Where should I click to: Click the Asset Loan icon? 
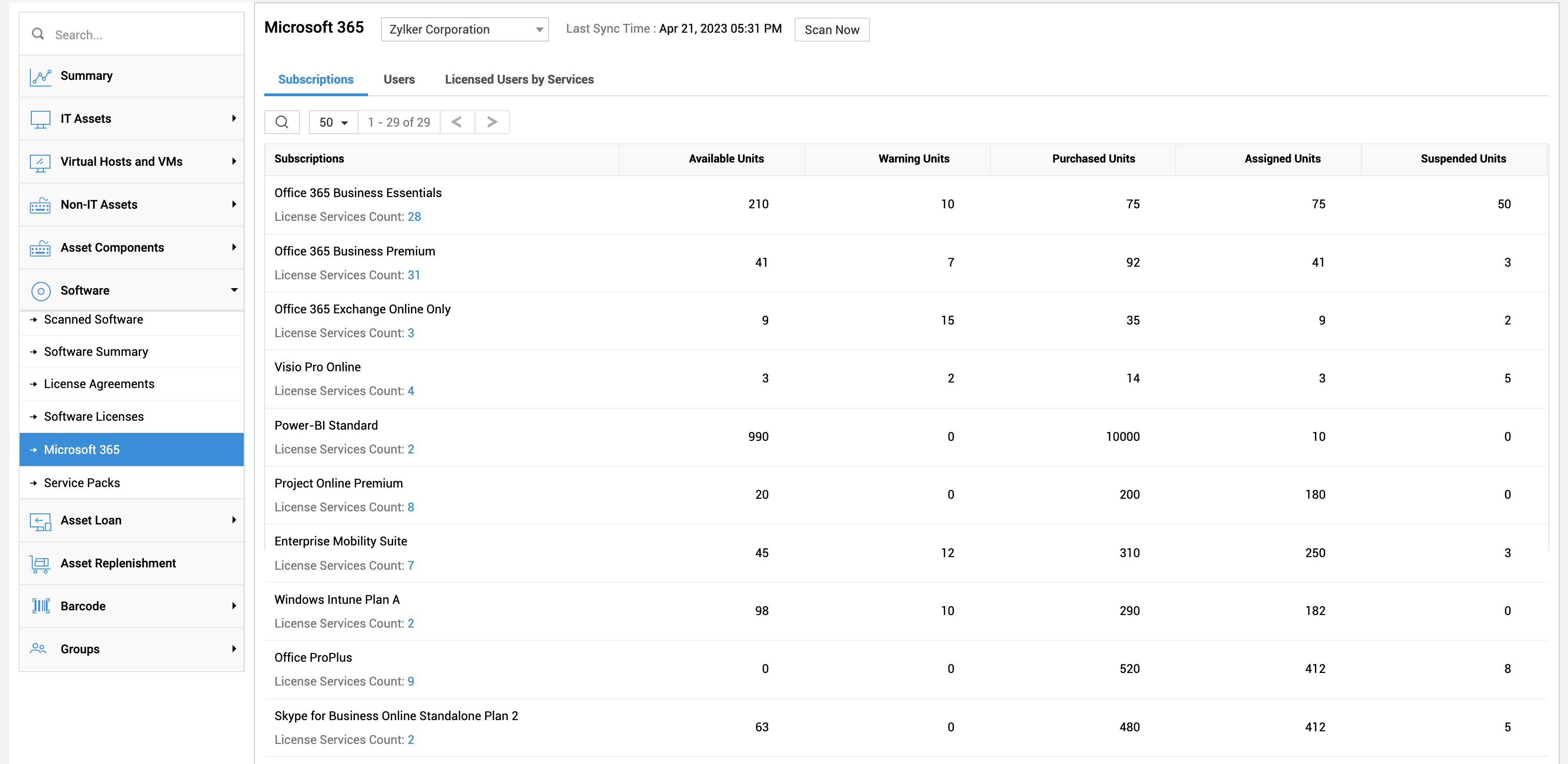[x=40, y=521]
